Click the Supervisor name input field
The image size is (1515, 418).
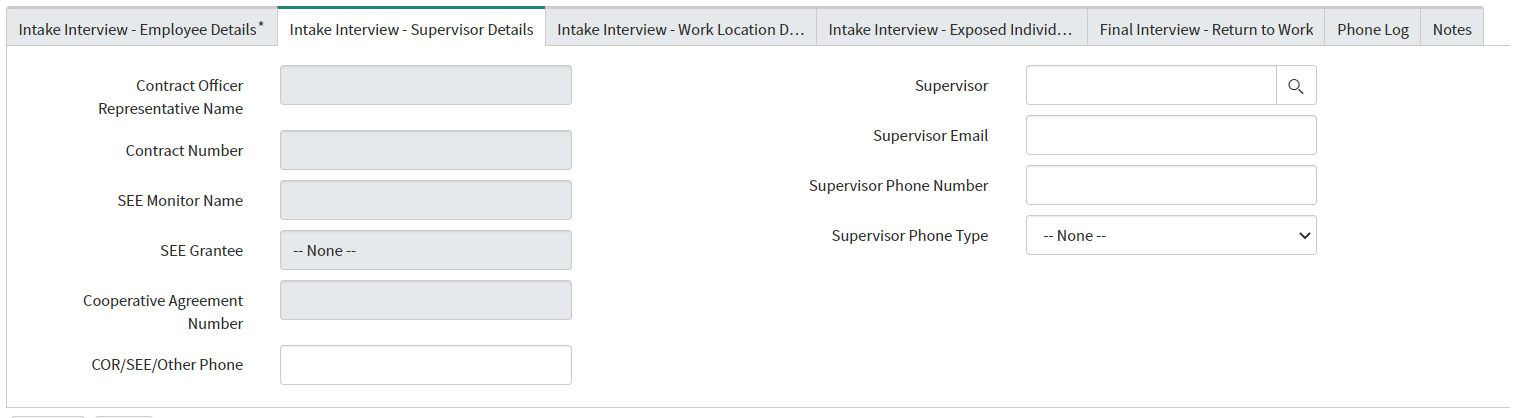pyautogui.click(x=1150, y=86)
